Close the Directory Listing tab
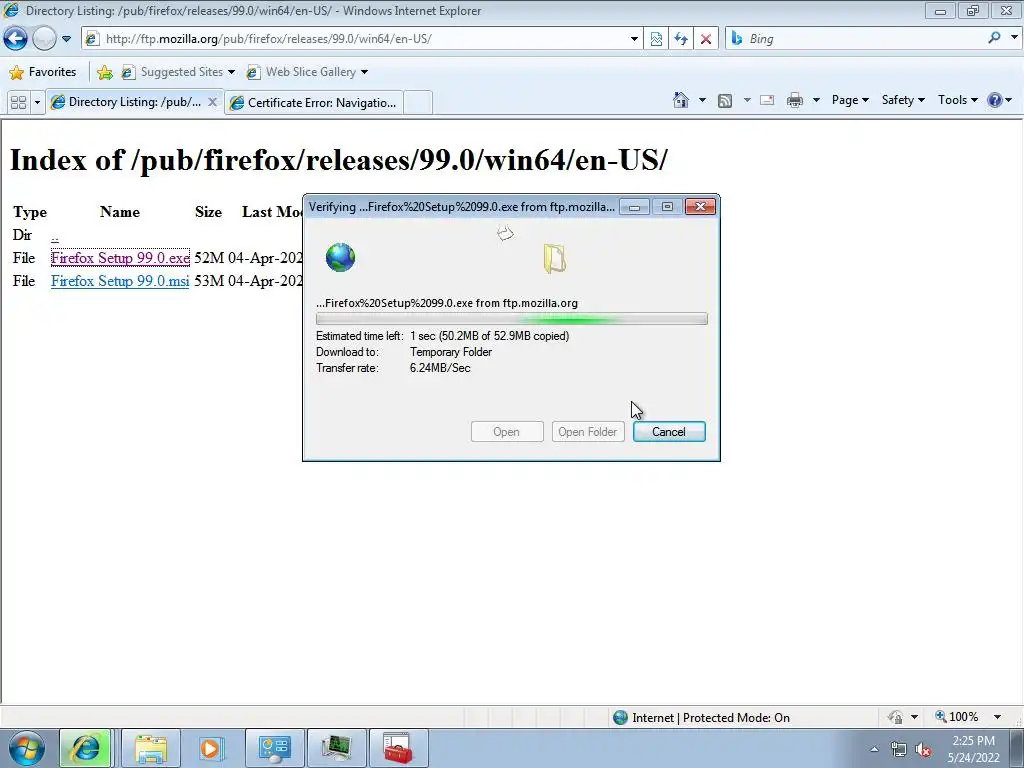 (212, 102)
